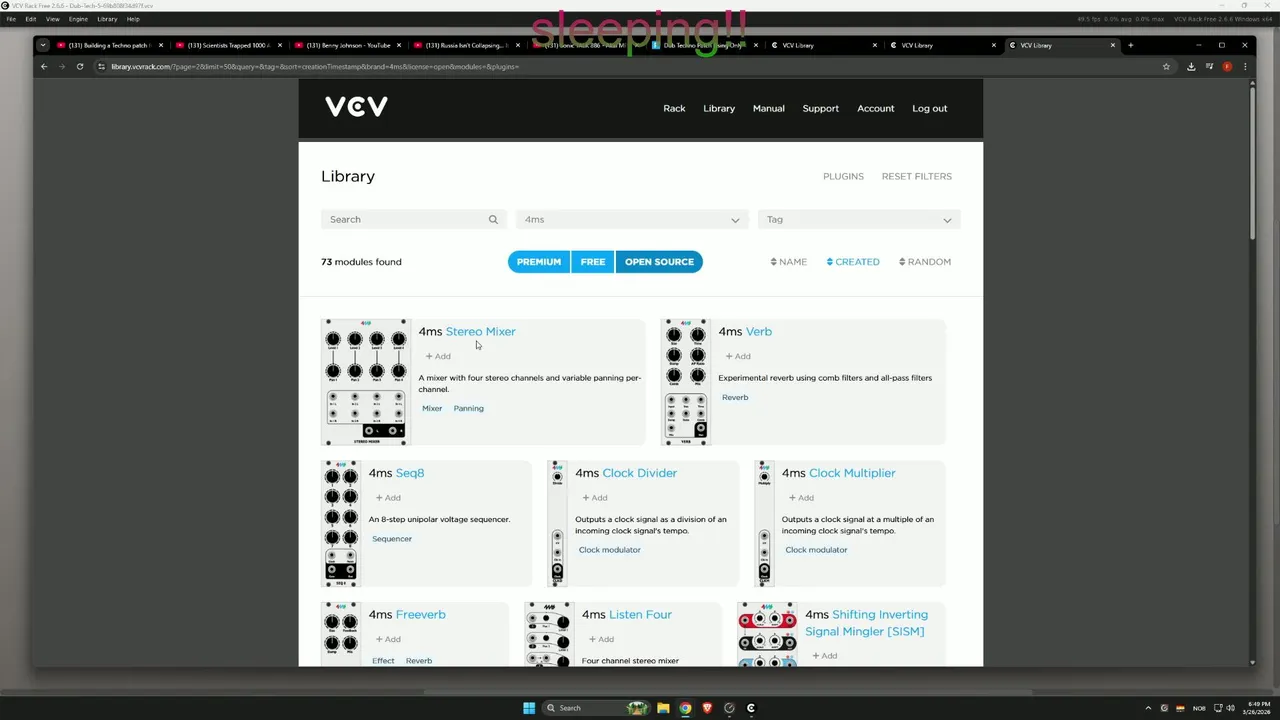The image size is (1280, 720).
Task: Add the Clock Divider module
Action: [595, 497]
